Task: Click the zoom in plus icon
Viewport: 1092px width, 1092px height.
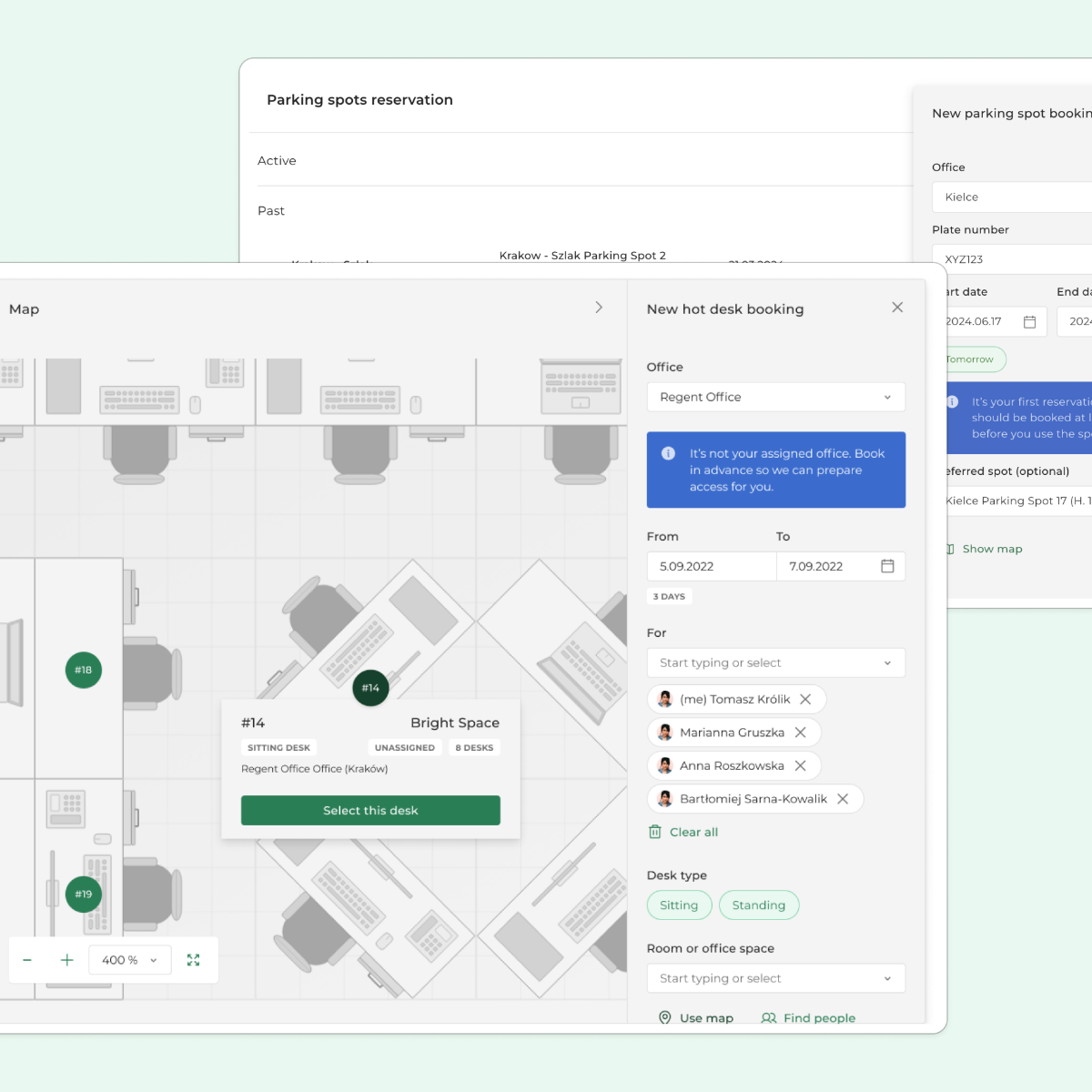Action: coord(66,960)
